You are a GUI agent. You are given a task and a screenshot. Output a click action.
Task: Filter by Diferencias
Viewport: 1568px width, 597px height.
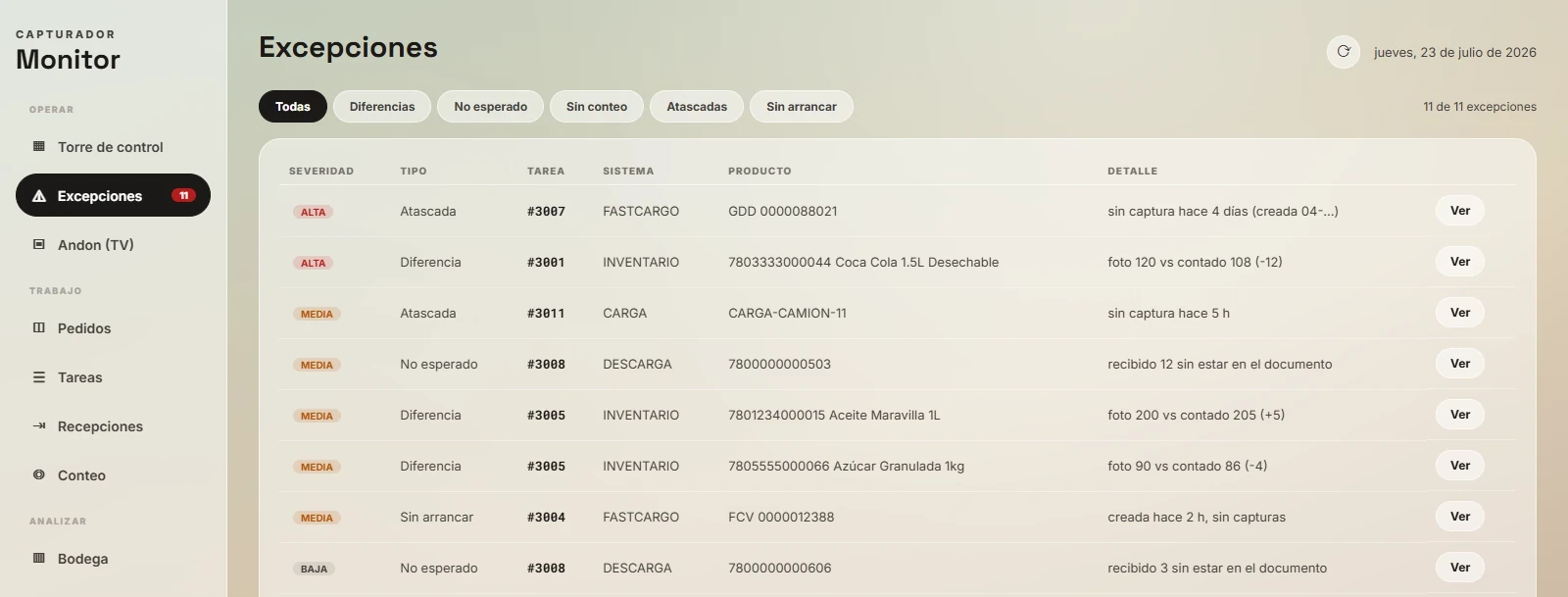[382, 107]
